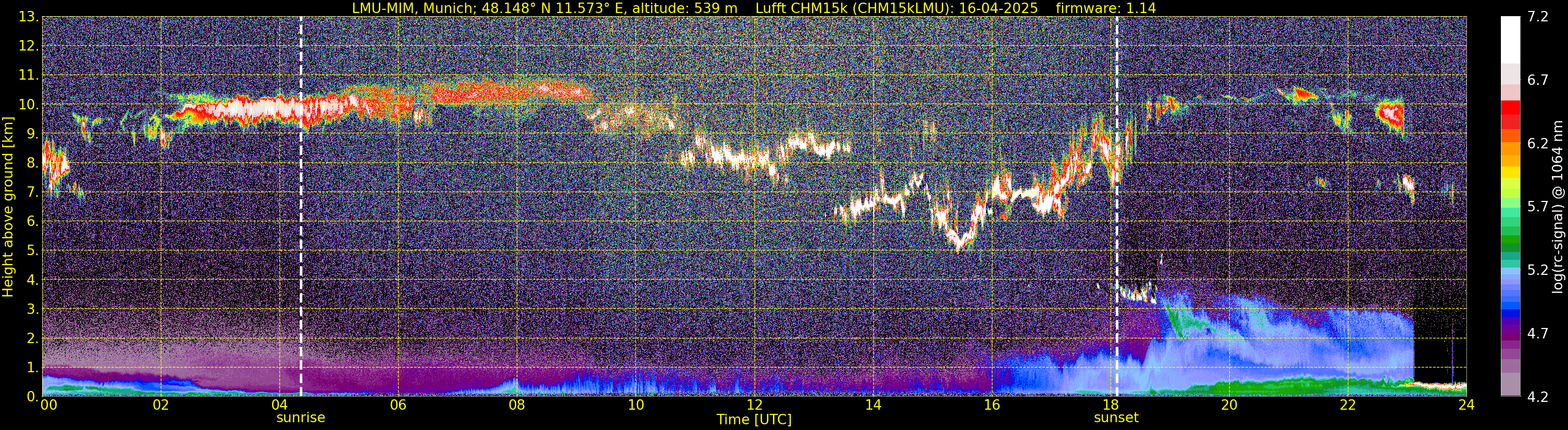Click the '10' tick on the time axis
Screen dimensions: 1568x430
coord(635,405)
